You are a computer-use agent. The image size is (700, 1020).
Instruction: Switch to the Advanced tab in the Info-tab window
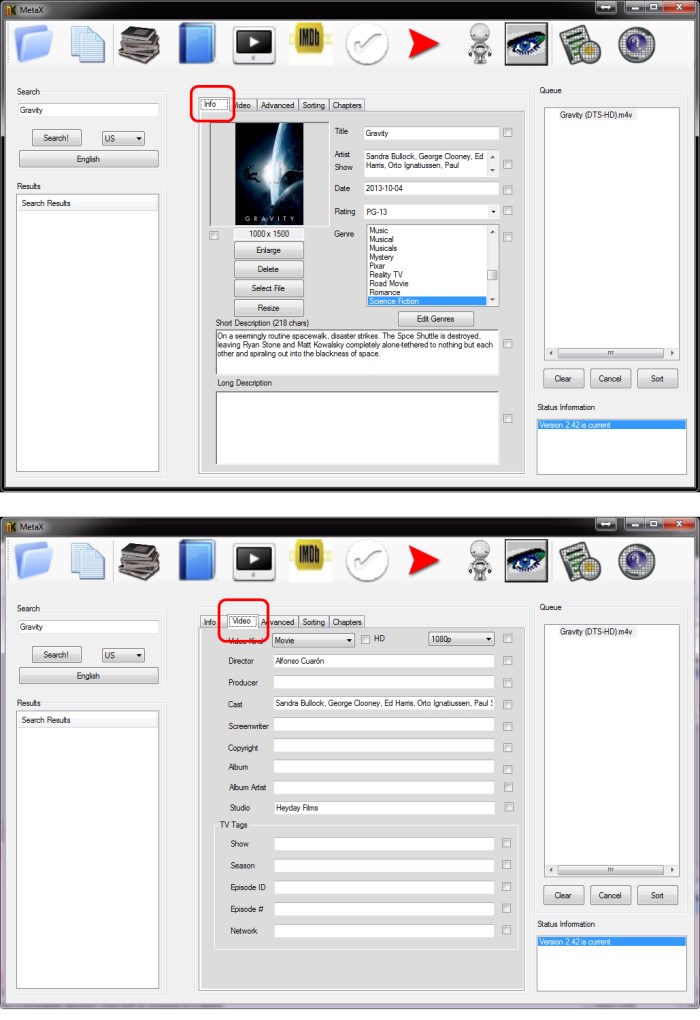point(277,105)
